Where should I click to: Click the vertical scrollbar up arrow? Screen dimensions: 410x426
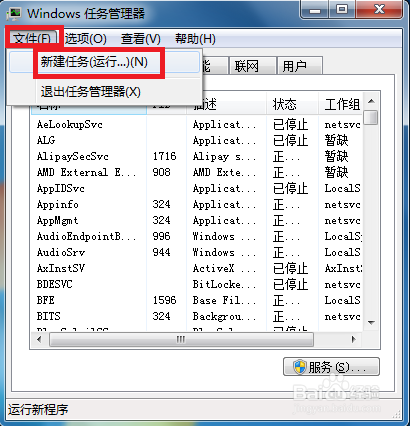(371, 101)
